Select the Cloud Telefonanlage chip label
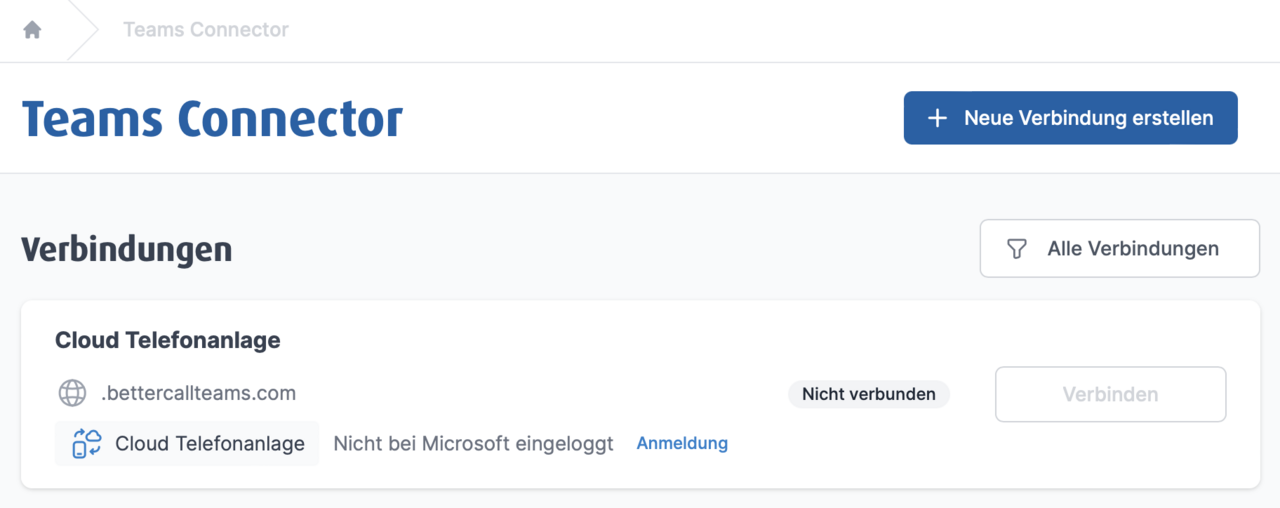 210,443
